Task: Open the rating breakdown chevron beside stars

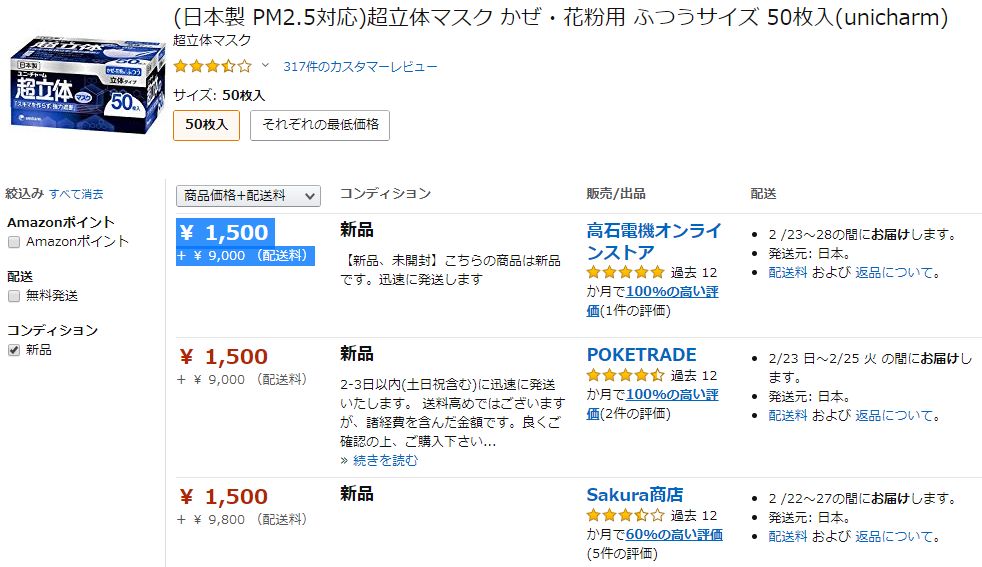Action: (265, 65)
